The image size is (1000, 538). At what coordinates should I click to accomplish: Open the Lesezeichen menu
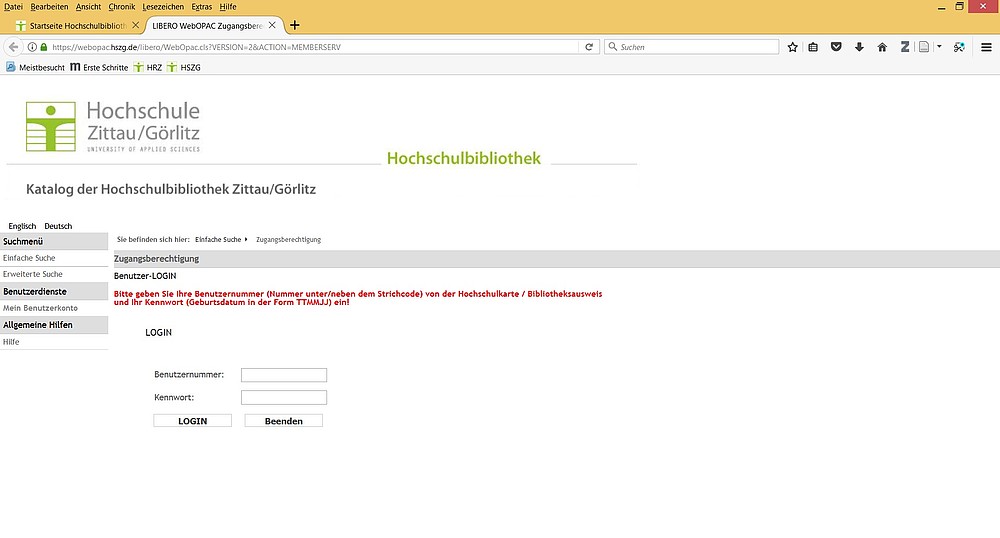click(x=163, y=7)
